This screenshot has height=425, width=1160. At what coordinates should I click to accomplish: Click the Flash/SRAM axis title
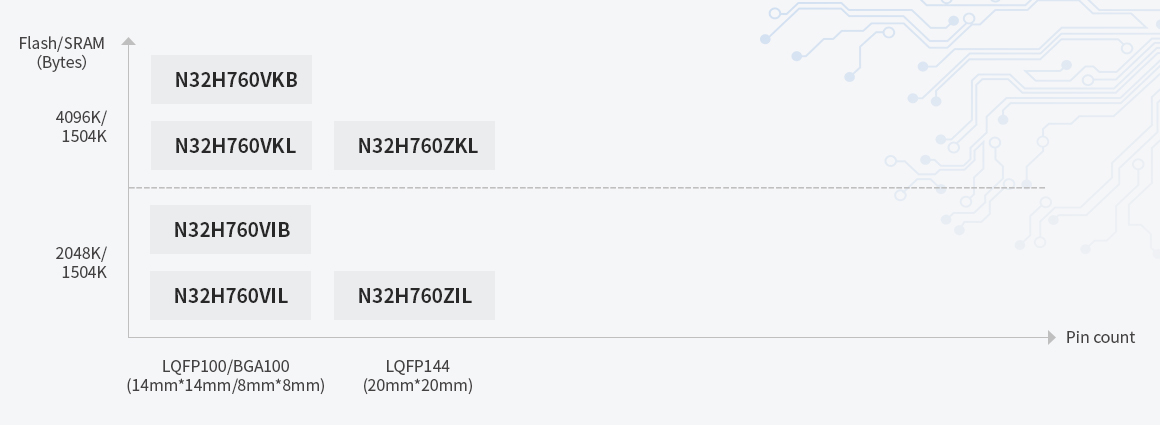pyautogui.click(x=62, y=43)
